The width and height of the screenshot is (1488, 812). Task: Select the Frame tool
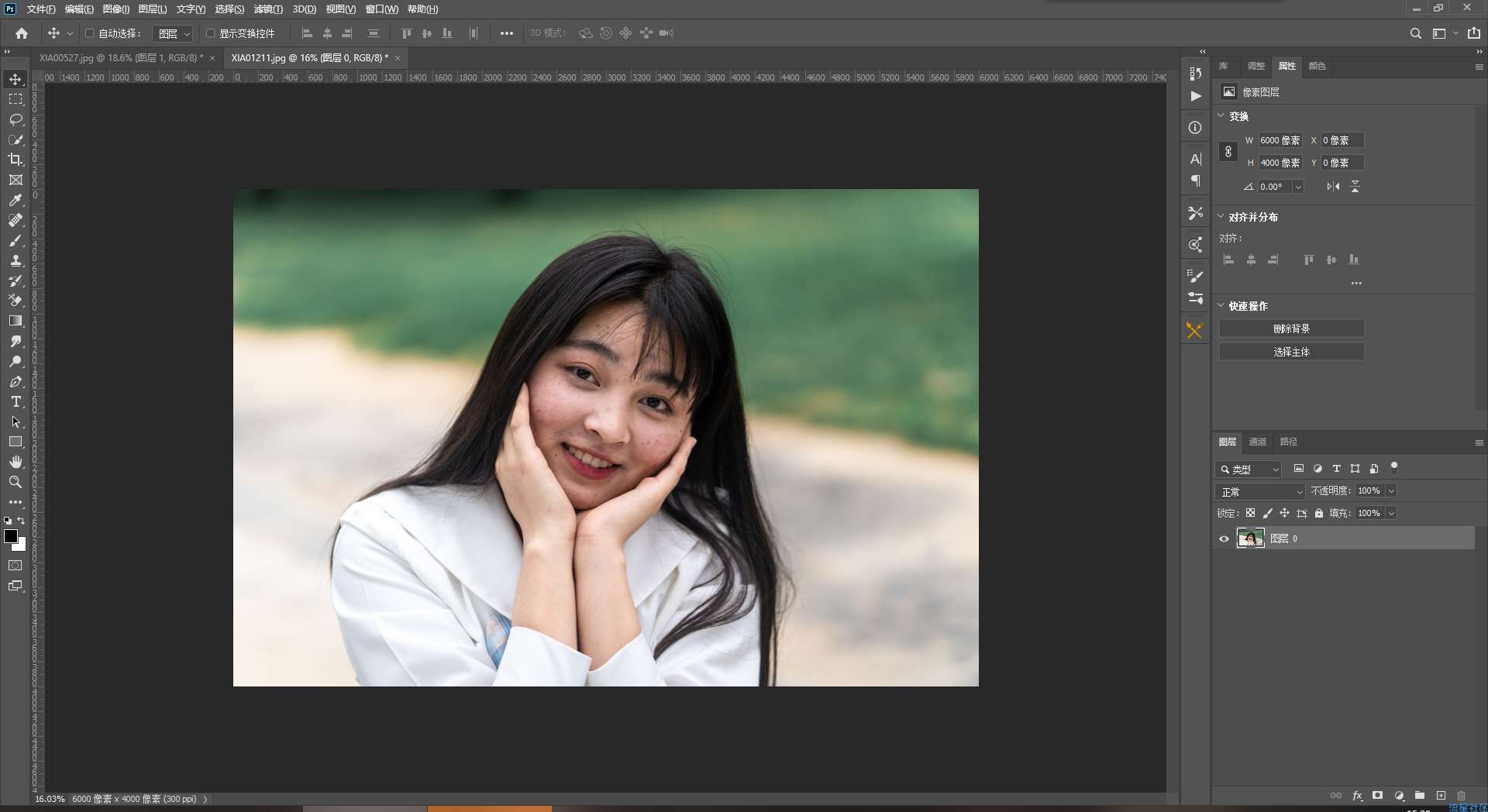(x=15, y=180)
